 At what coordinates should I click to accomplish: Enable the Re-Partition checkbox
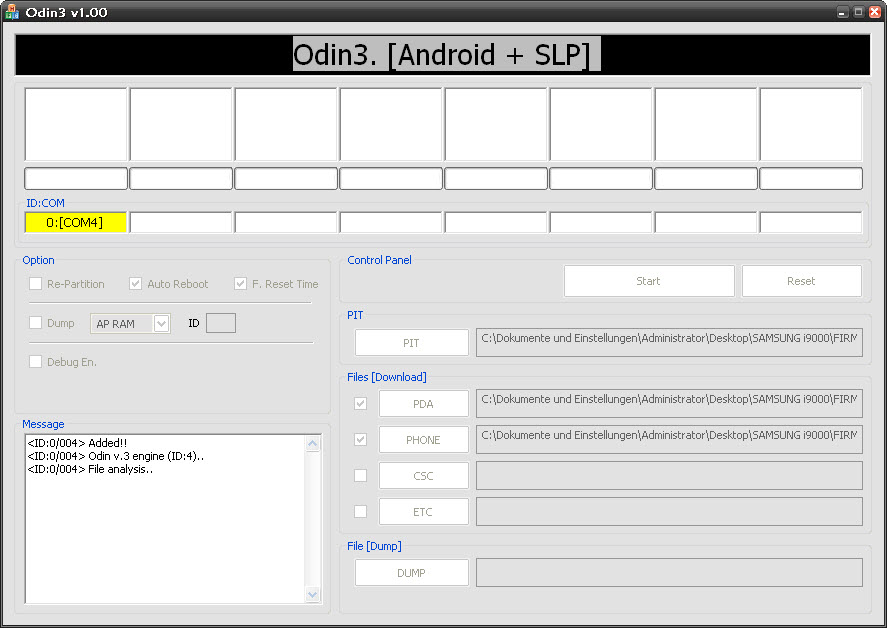(36, 283)
